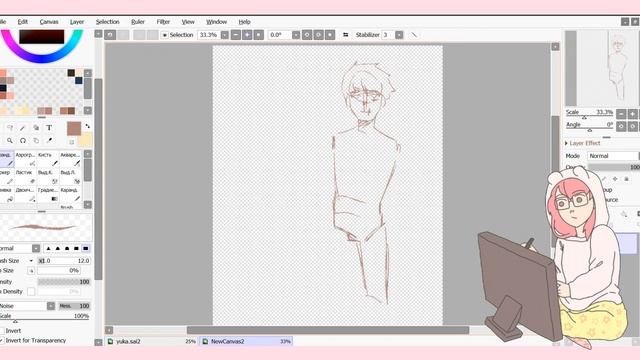
Task: Toggle the straight line drawing mode icon
Action: 414,35
